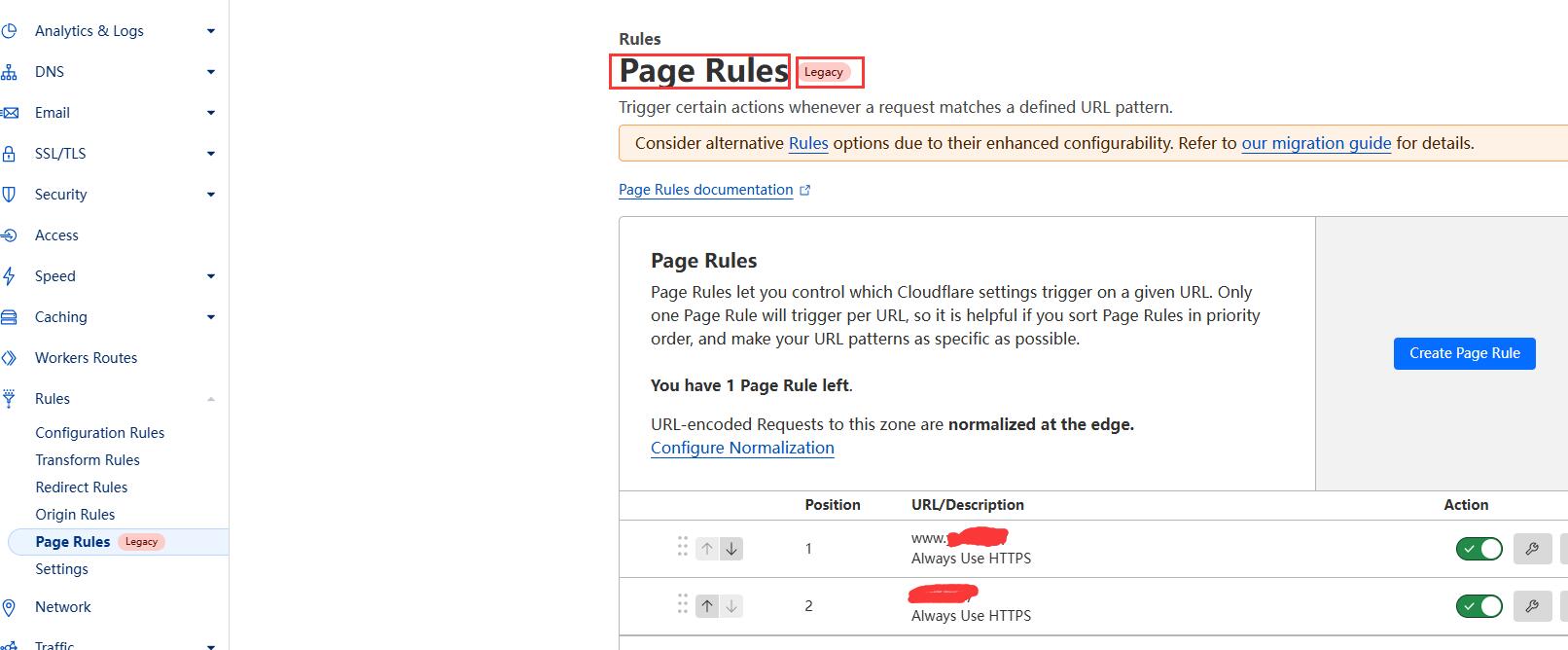Open Access in the sidebar
Image resolution: width=1568 pixels, height=650 pixels.
56,235
